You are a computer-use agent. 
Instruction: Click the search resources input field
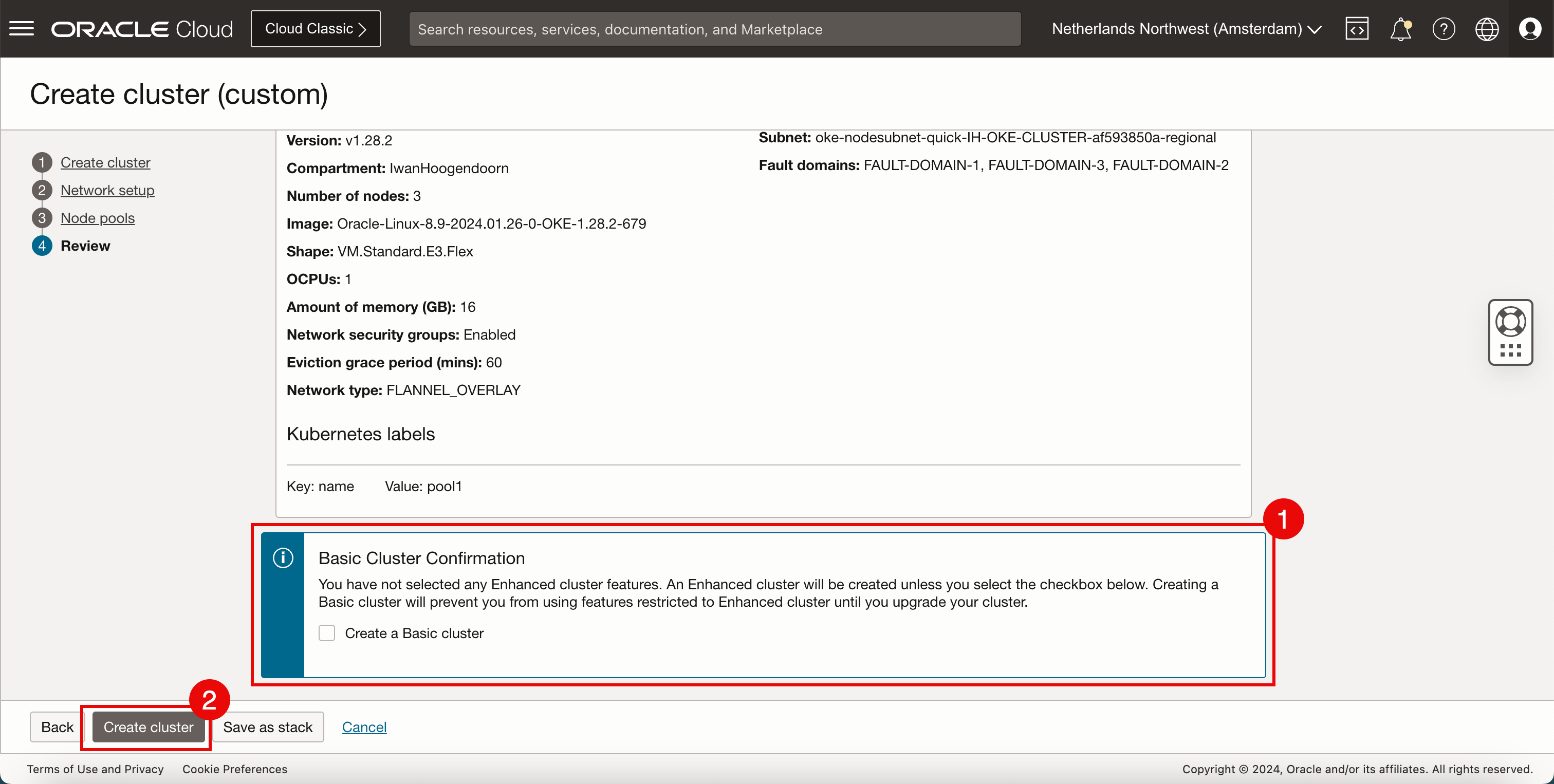pyautogui.click(x=714, y=28)
